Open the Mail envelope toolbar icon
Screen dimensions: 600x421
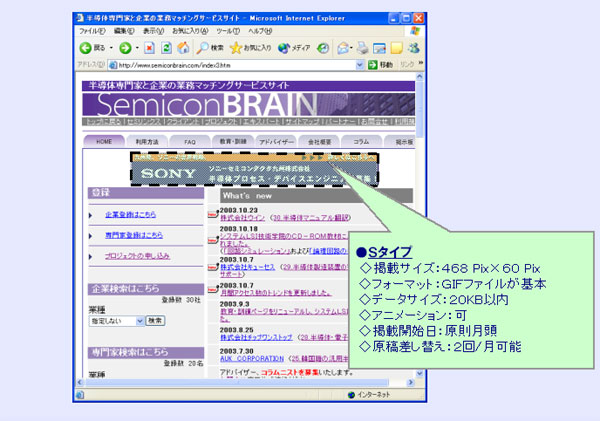342,48
